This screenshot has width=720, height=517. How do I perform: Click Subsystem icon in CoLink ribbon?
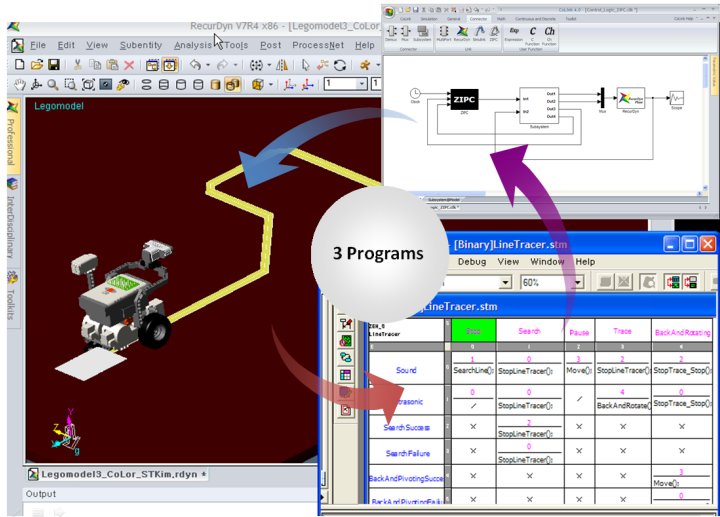pos(422,34)
